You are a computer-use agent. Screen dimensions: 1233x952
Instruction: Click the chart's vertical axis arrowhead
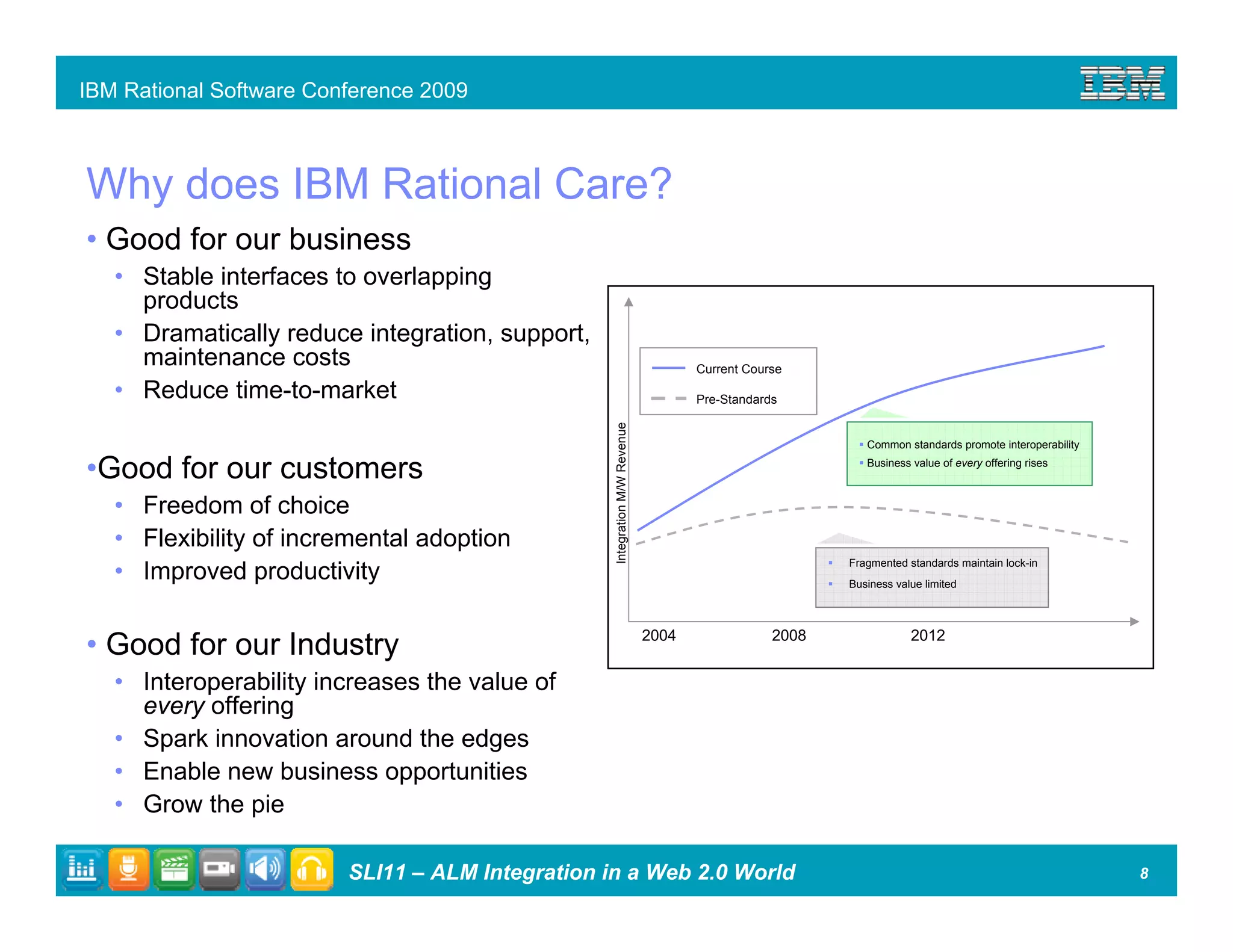(x=629, y=302)
